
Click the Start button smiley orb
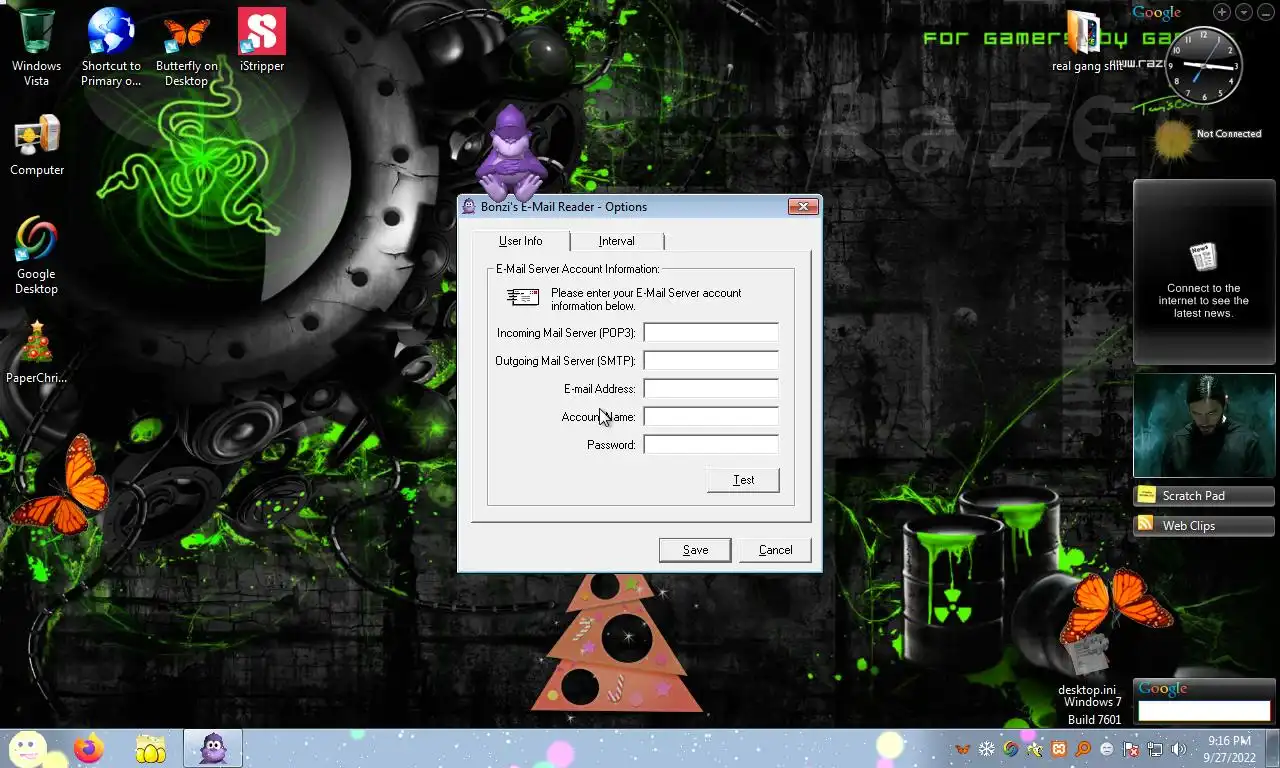tap(28, 748)
